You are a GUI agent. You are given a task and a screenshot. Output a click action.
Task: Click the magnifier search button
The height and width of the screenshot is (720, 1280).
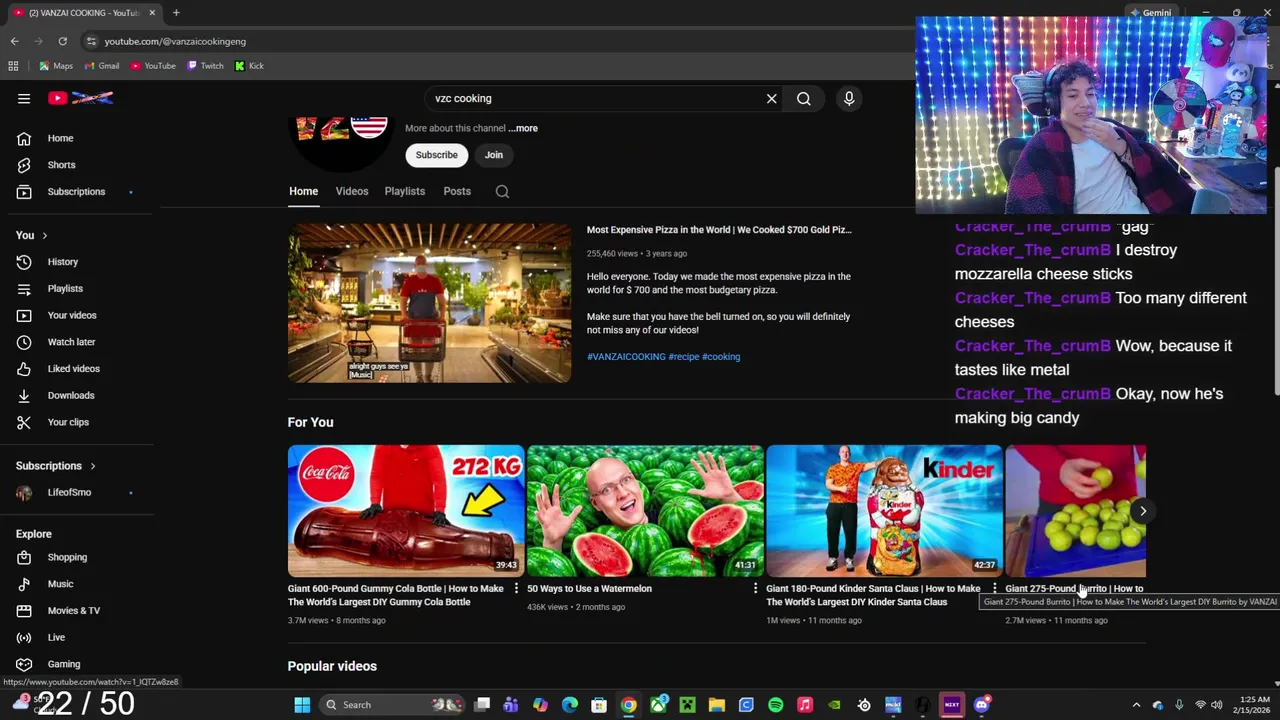(803, 98)
